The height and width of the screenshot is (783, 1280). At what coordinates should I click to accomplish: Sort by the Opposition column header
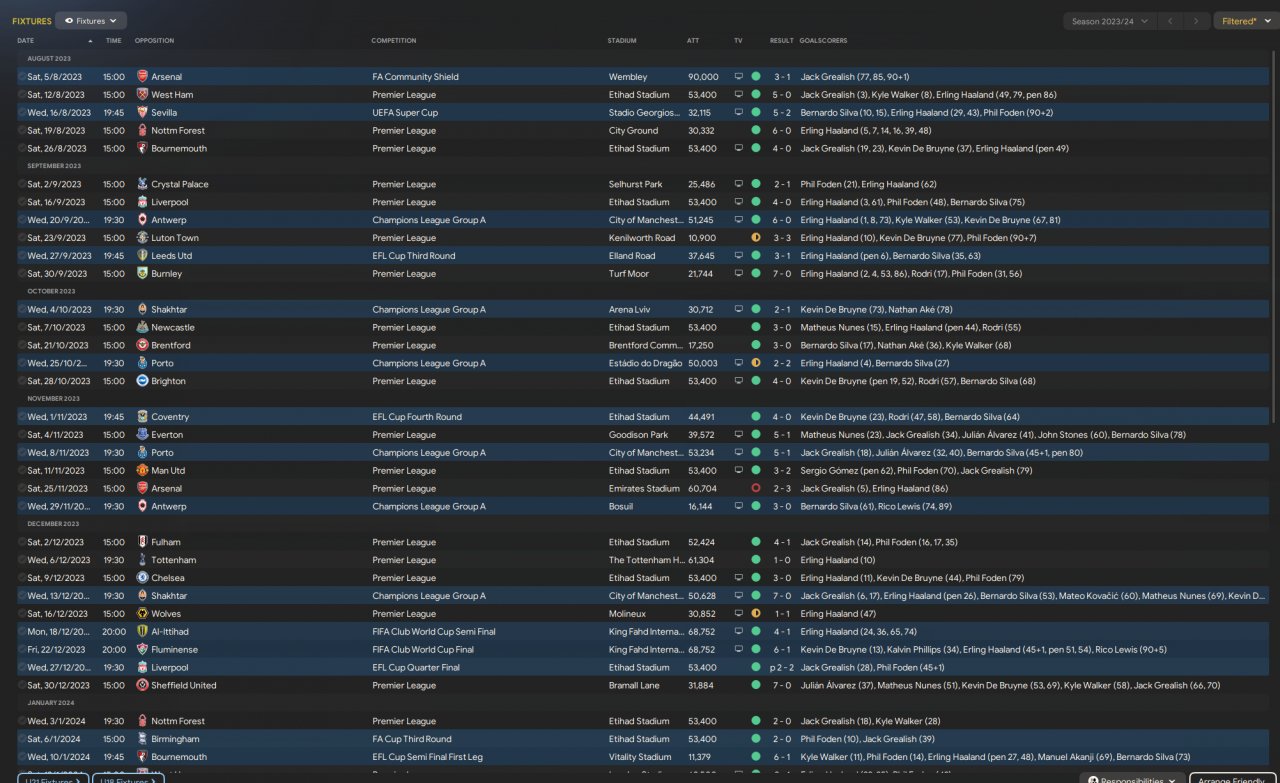pyautogui.click(x=154, y=41)
